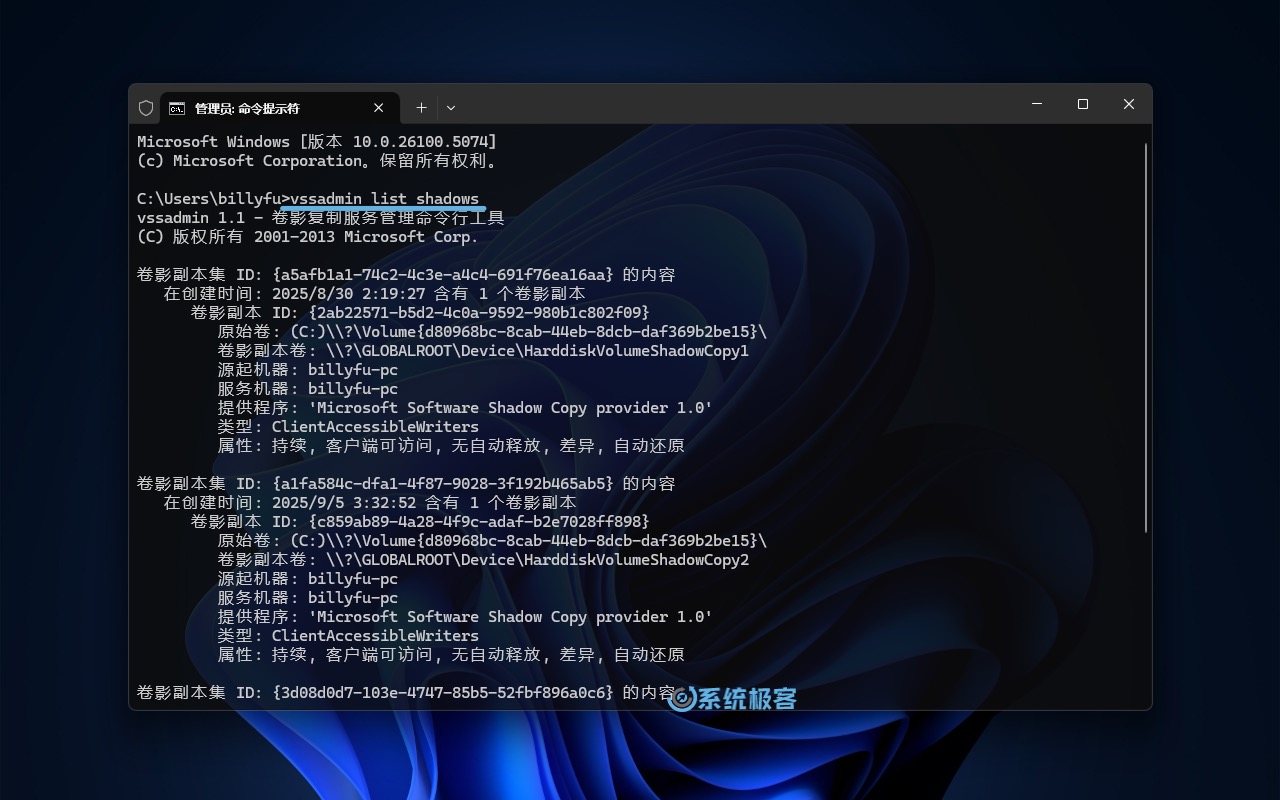Open the new tab profile dropdown

pos(451,108)
